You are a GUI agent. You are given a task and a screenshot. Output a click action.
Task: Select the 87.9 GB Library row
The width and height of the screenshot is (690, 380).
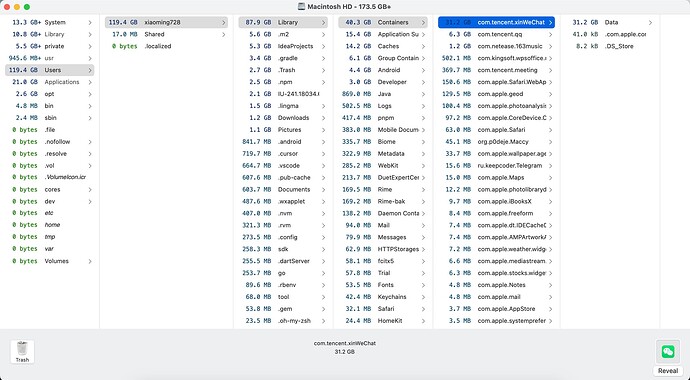283,22
